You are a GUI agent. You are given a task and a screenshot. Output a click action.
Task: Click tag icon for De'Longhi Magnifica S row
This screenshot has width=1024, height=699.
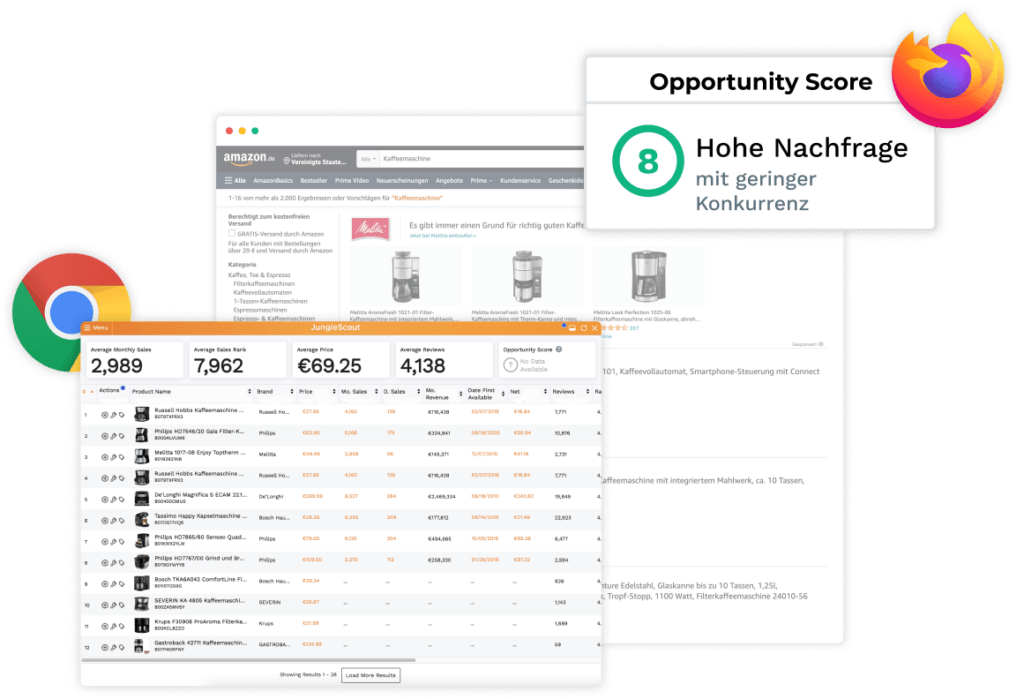(x=121, y=500)
